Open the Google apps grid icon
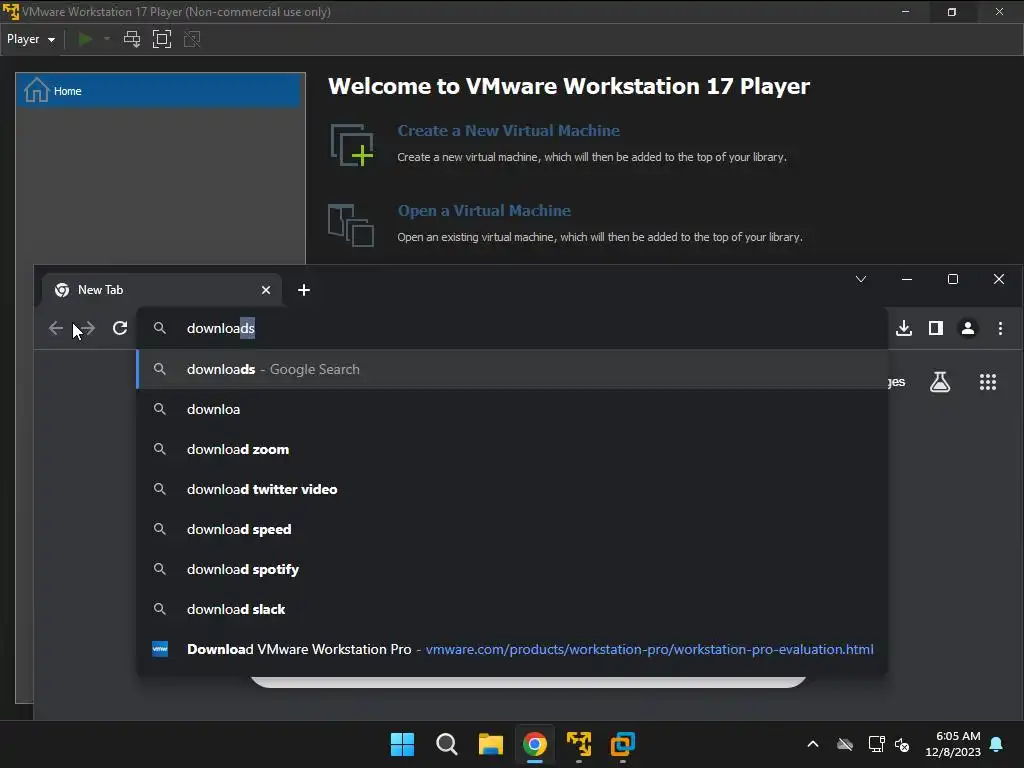The width and height of the screenshot is (1024, 768). 988,382
